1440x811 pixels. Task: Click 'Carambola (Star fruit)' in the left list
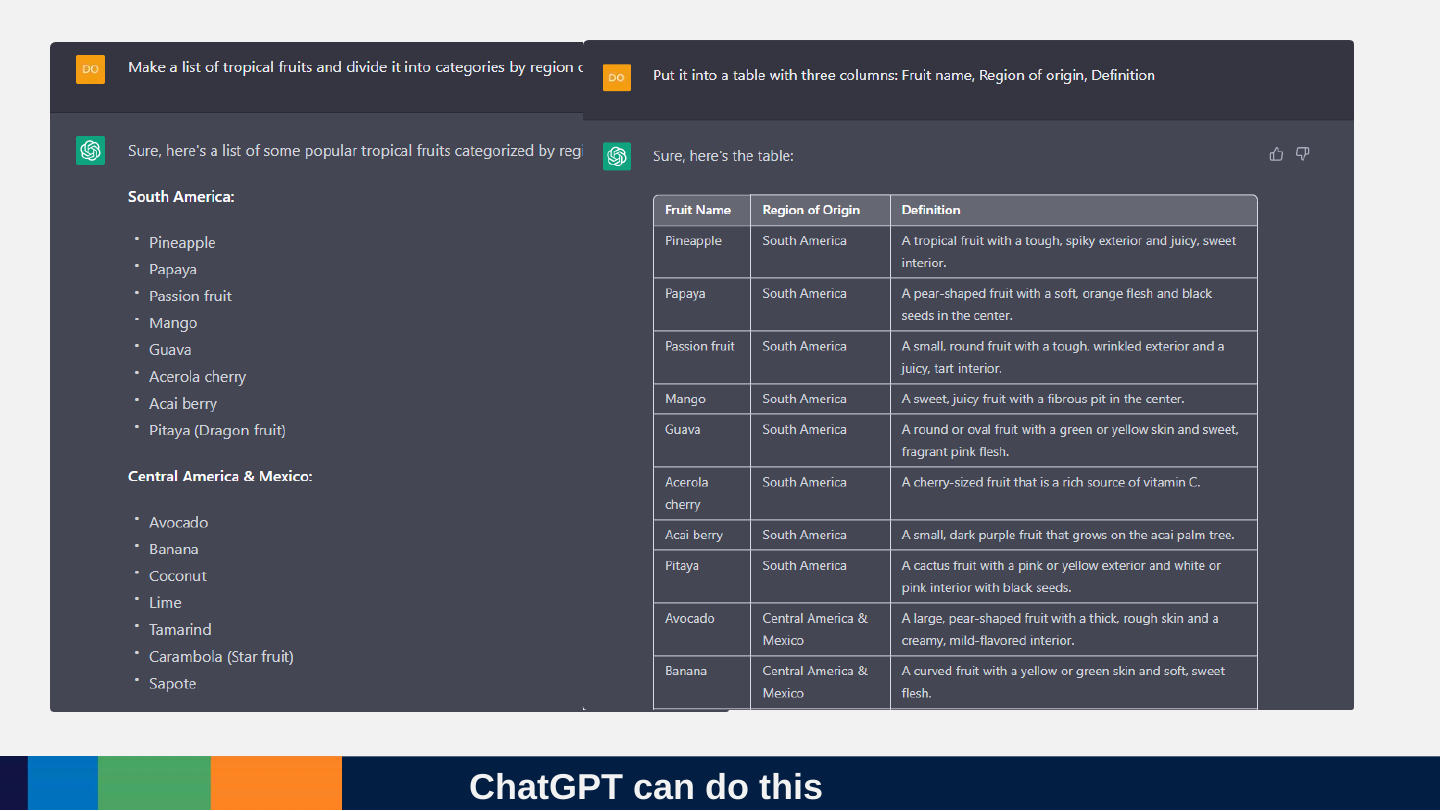click(x=221, y=657)
